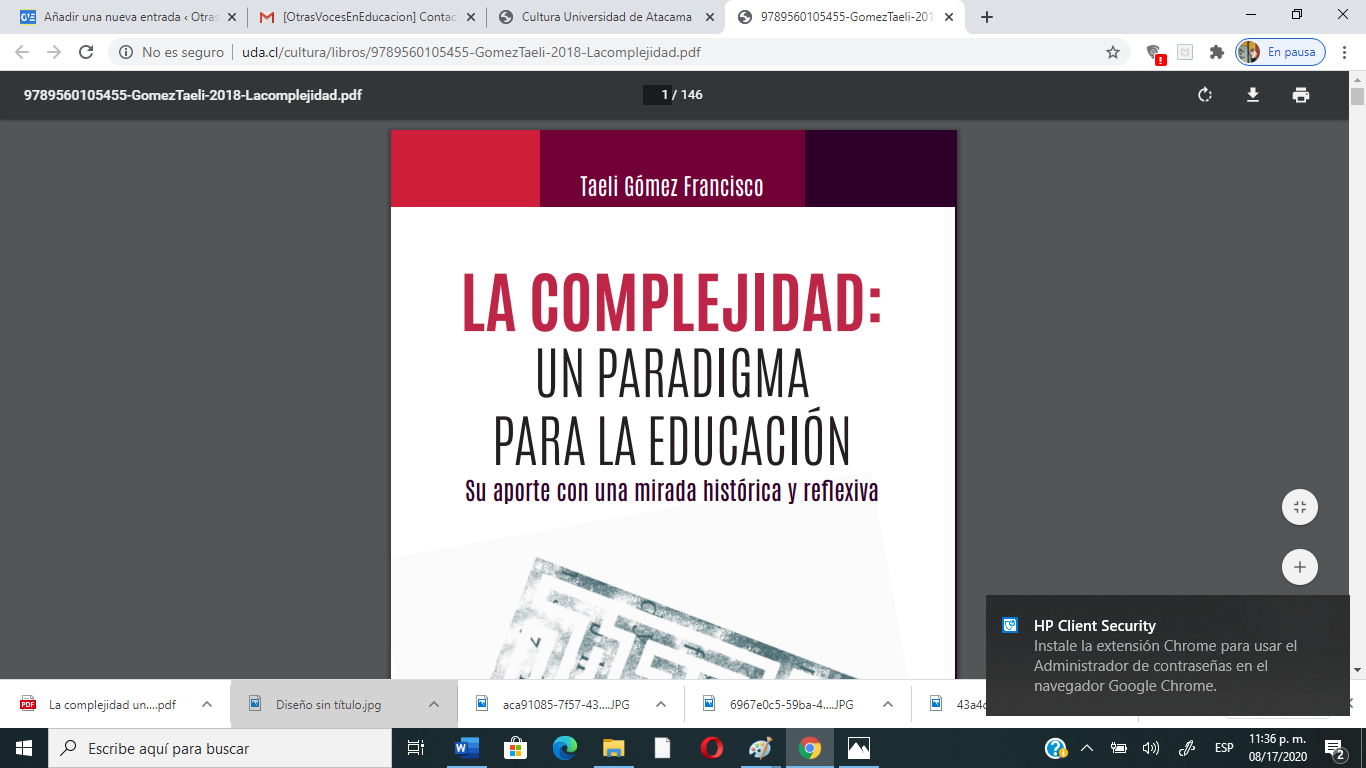
Task: Bookmark this page with star icon
Action: pyautogui.click(x=1113, y=52)
